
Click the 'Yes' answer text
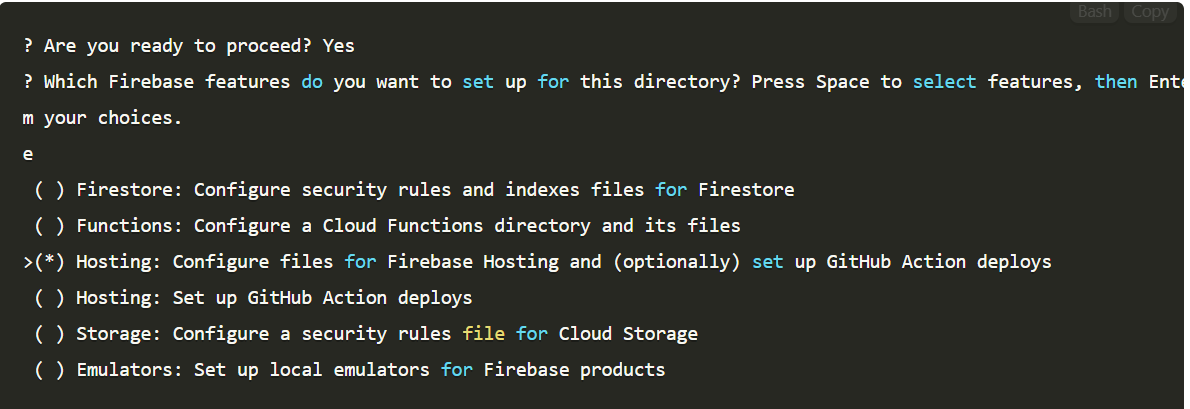pyautogui.click(x=339, y=46)
